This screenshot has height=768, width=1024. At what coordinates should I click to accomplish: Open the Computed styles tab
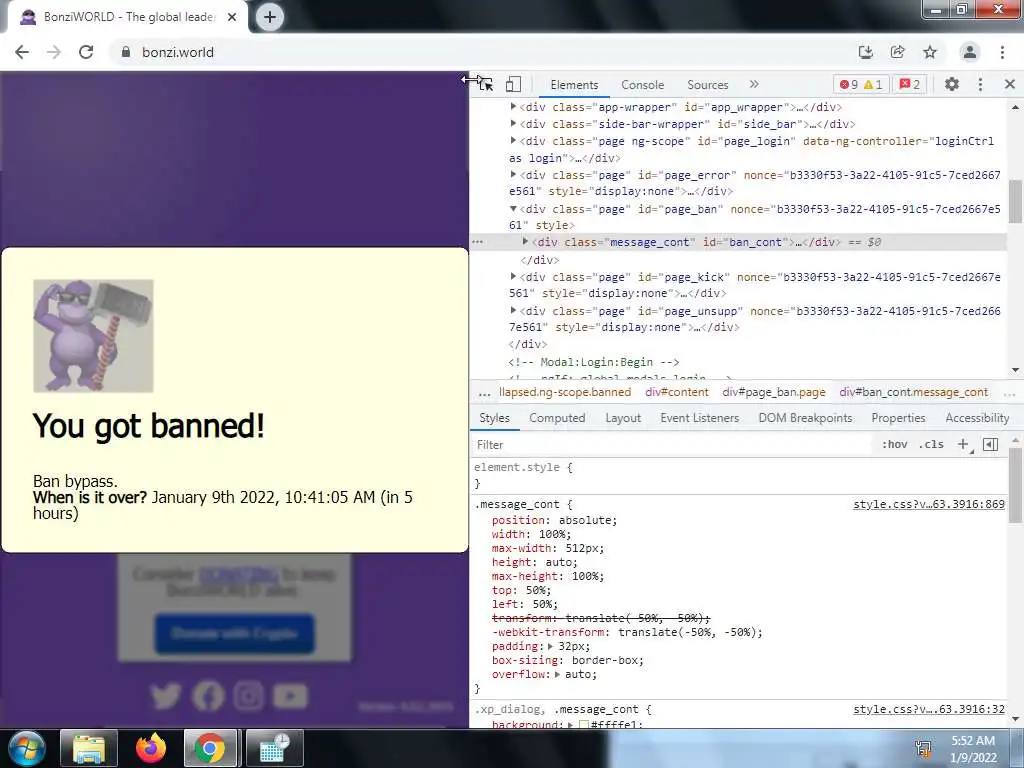coord(557,418)
